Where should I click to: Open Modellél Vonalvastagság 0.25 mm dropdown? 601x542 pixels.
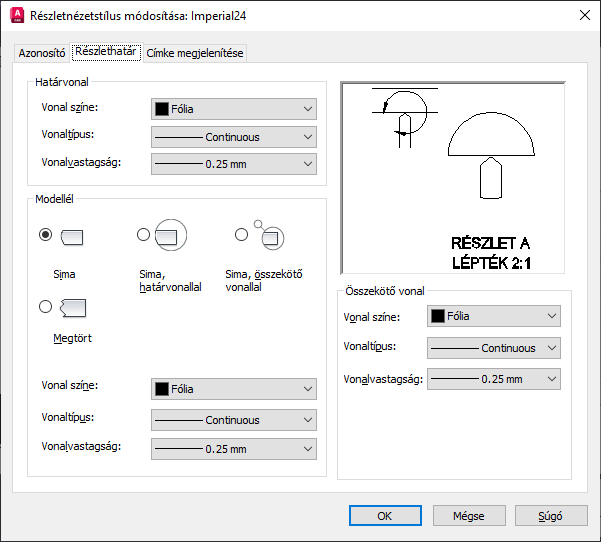coord(234,449)
